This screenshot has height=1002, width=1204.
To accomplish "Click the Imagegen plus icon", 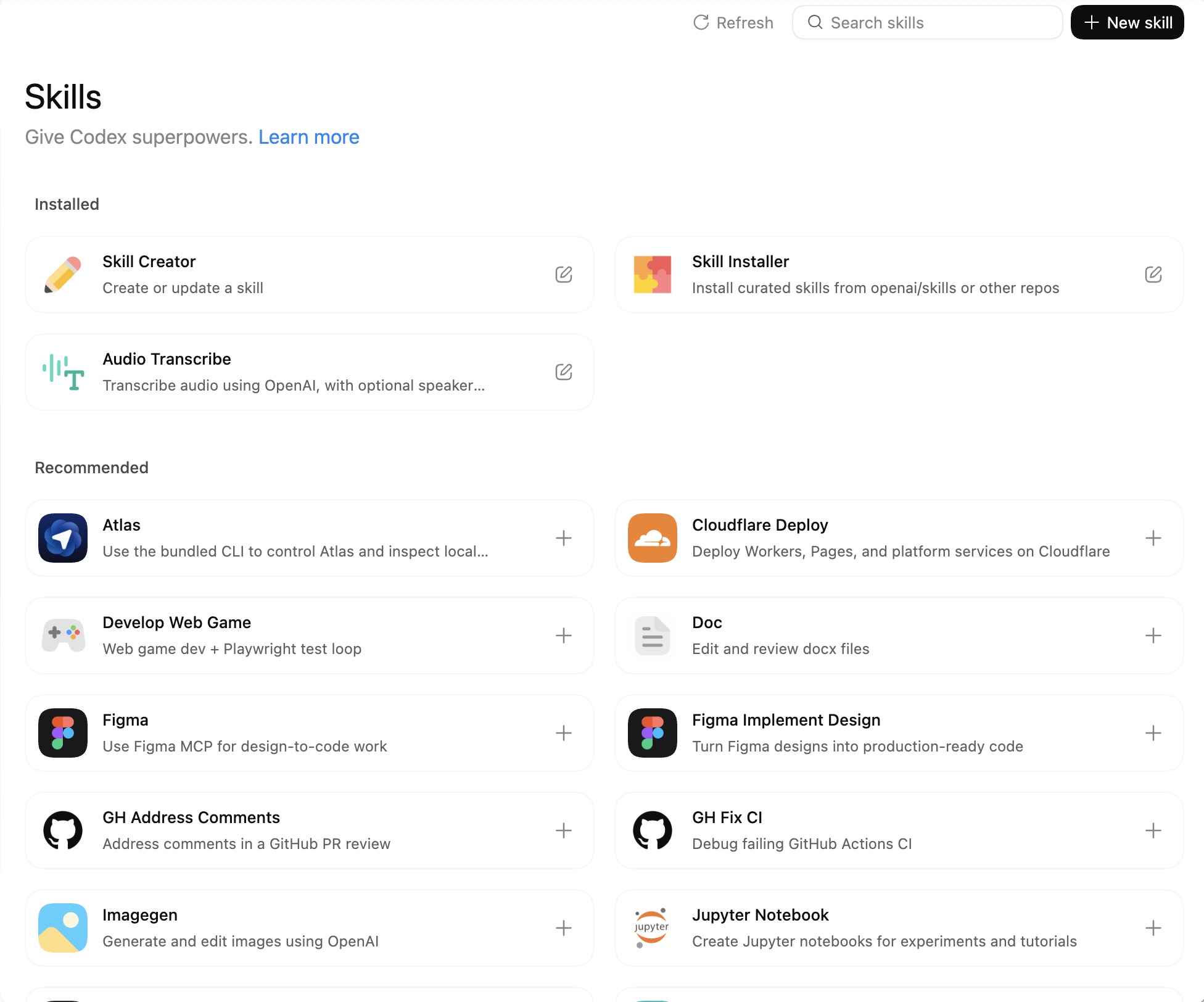I will point(563,928).
